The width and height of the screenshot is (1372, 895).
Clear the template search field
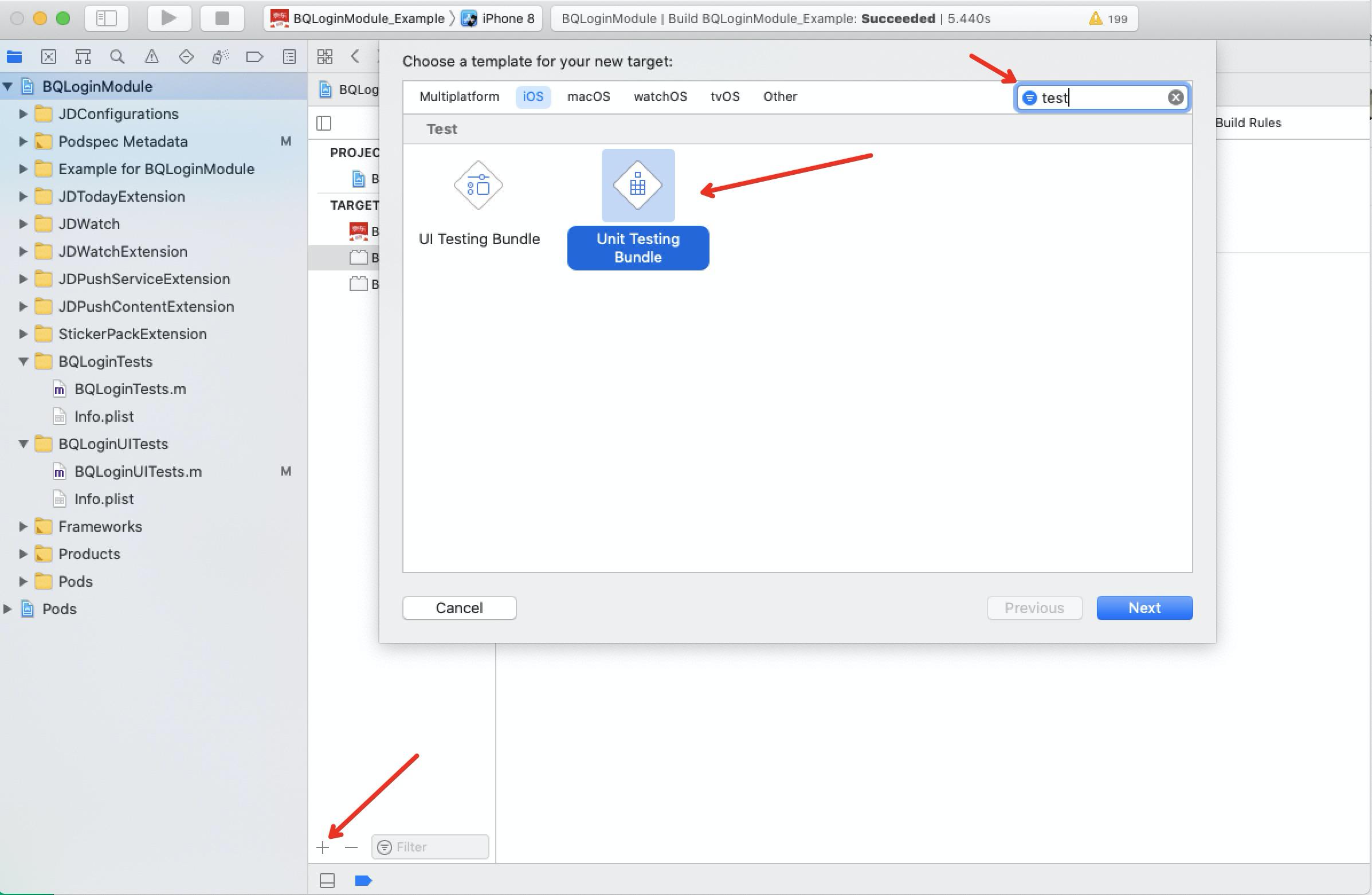[1175, 97]
